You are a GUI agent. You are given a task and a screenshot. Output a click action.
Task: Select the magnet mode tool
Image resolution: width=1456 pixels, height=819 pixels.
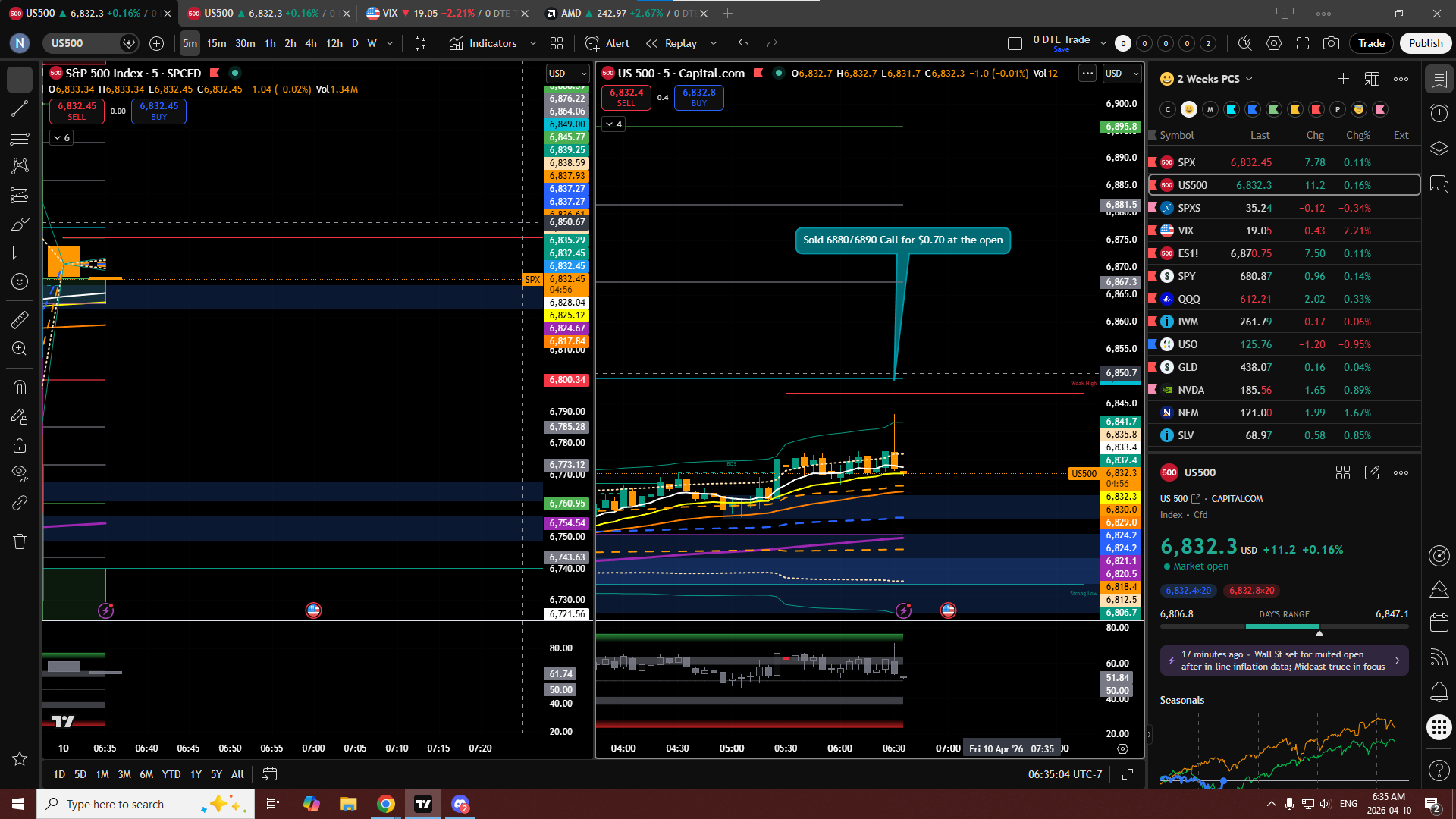pos(20,388)
